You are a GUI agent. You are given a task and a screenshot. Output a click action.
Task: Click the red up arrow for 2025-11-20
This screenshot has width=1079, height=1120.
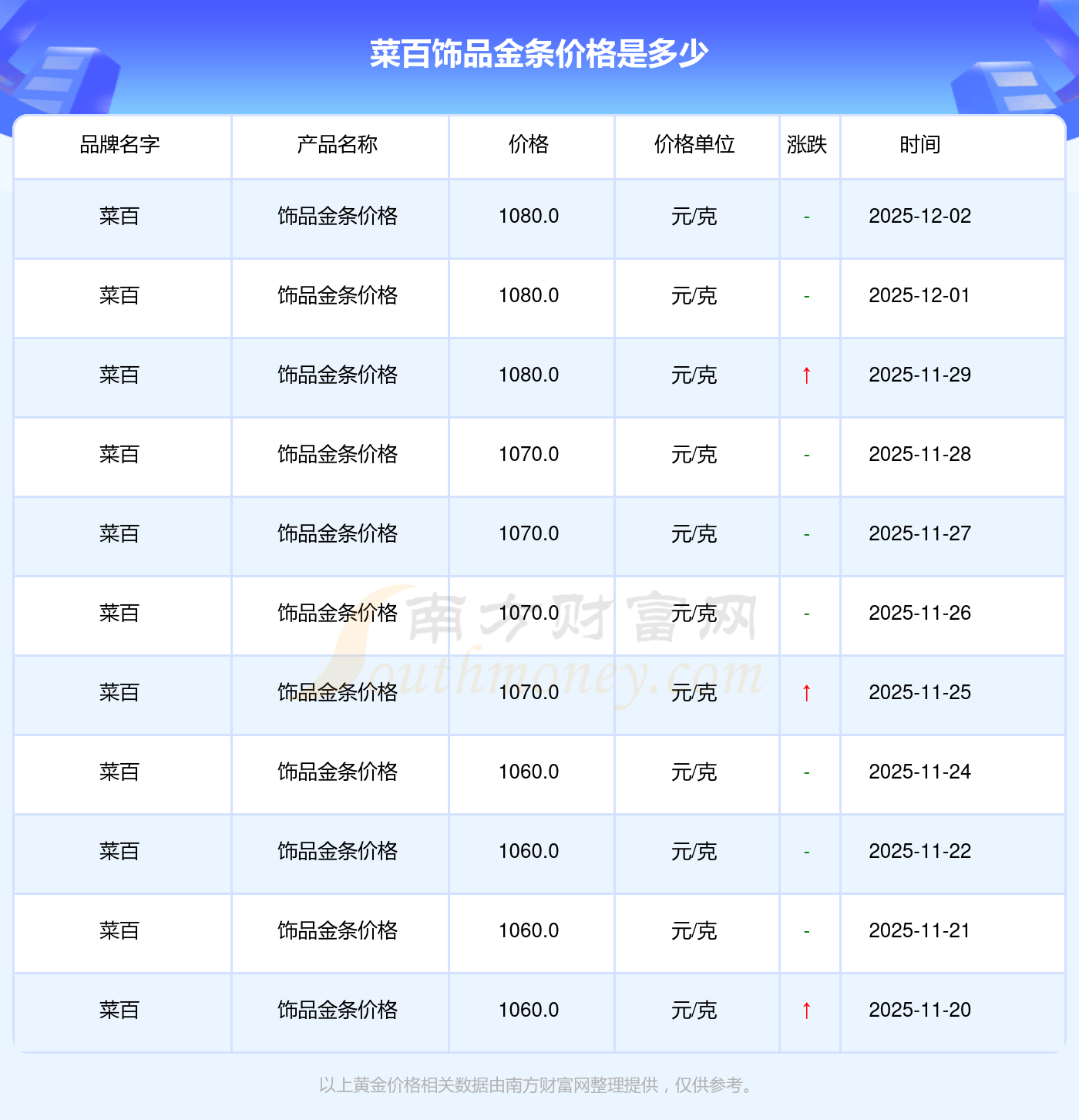[x=806, y=1011]
